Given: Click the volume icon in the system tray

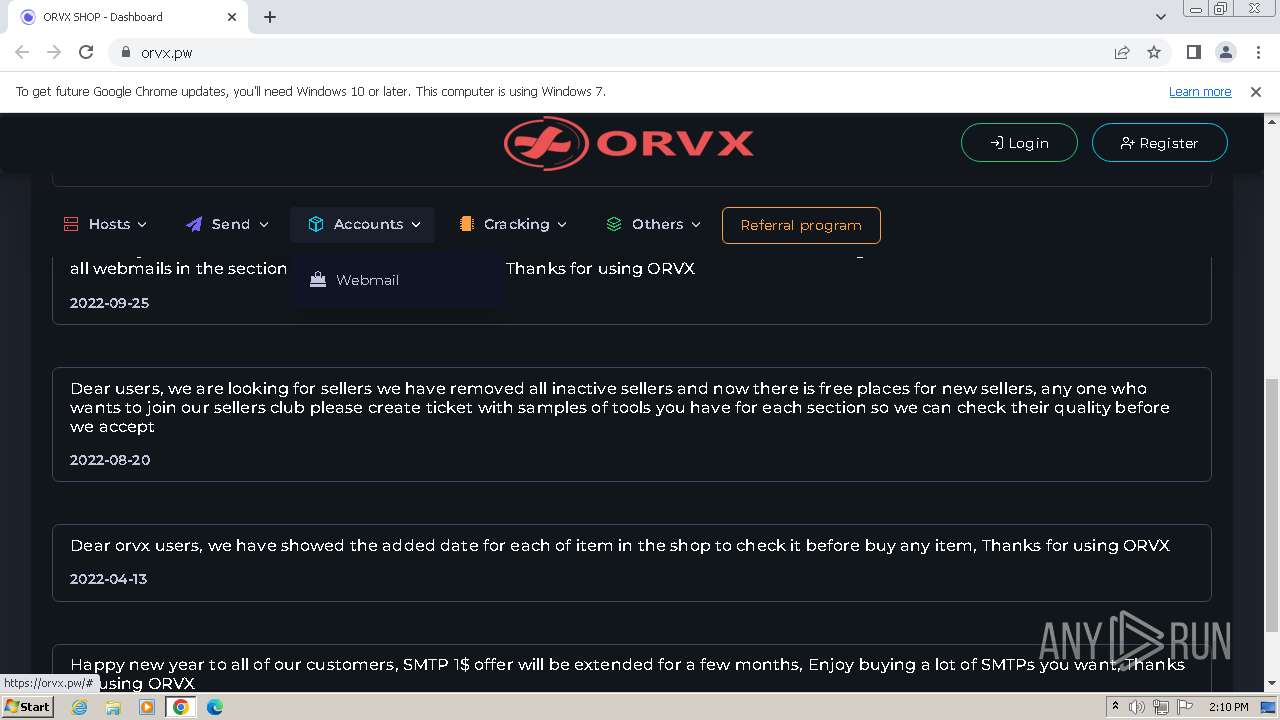Looking at the screenshot, I should pyautogui.click(x=1137, y=707).
